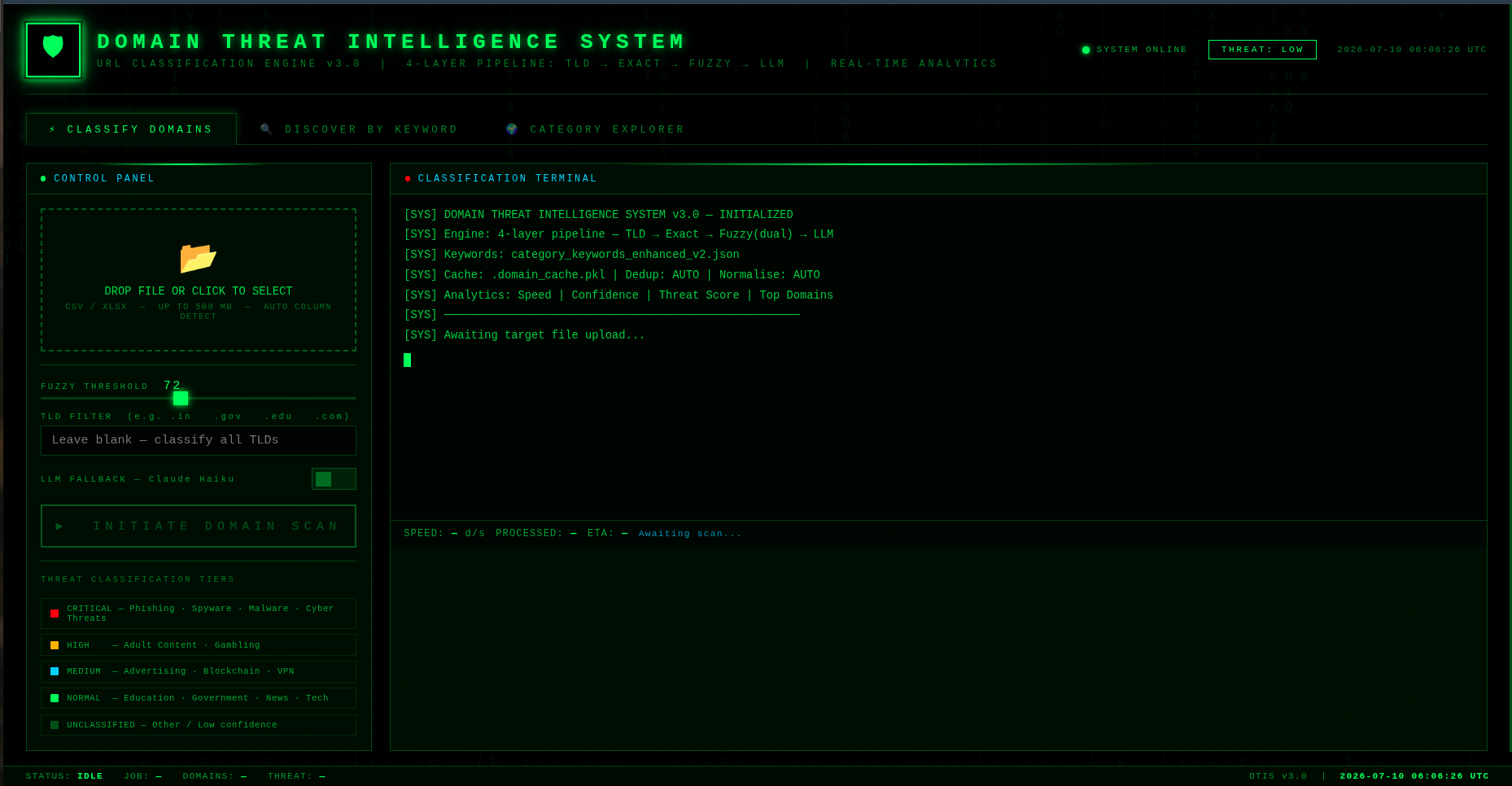Switch to Discover by Keyword tab

(359, 129)
